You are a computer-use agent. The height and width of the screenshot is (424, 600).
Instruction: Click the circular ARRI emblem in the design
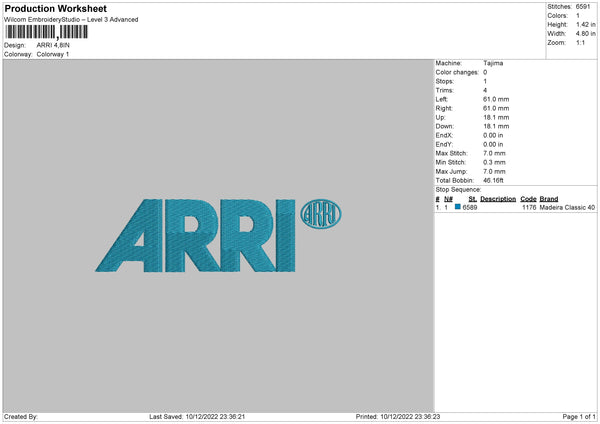click(321, 215)
